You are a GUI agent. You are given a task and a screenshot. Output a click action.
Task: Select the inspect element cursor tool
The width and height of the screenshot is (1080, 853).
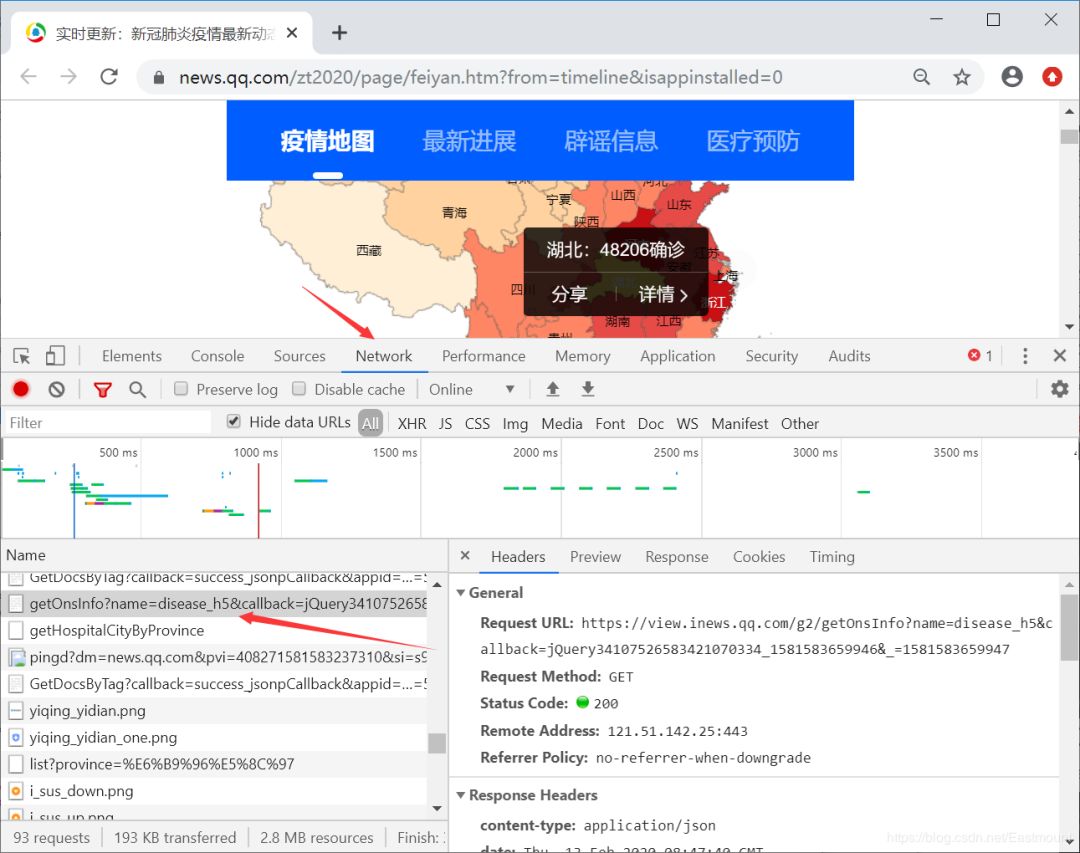click(x=18, y=355)
